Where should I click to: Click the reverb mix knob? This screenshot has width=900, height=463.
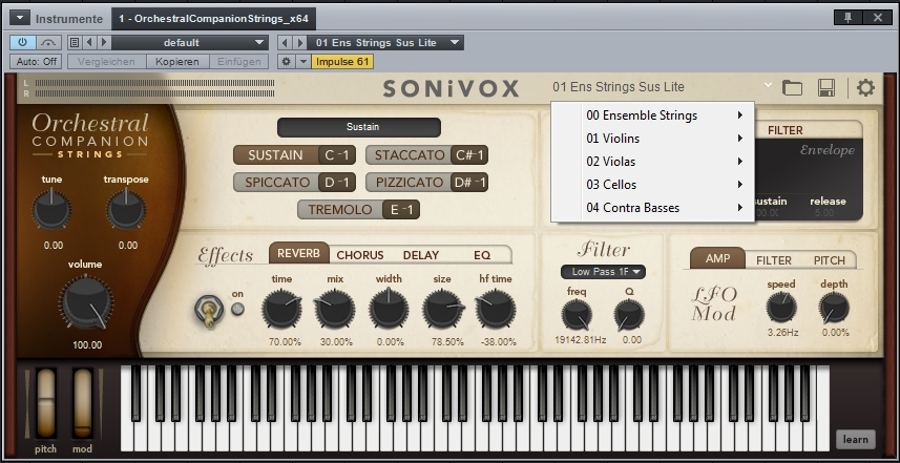click(x=335, y=309)
